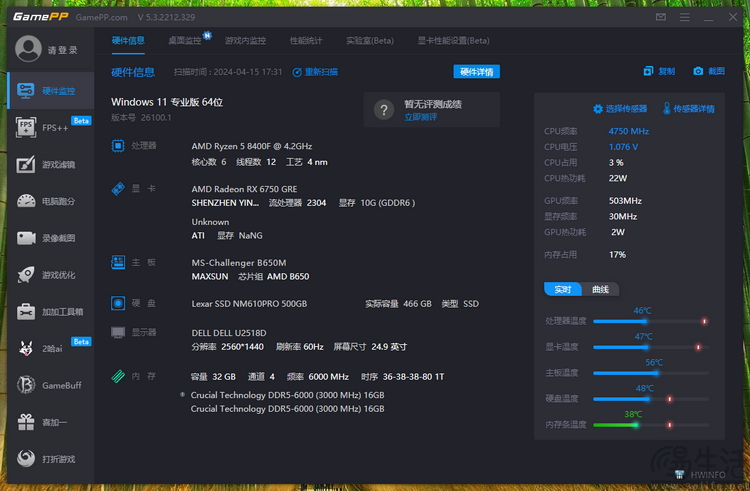Screen dimensions: 750x491
Task: Click AMD Ryzen 5 8400F processor name
Action: pos(252,146)
